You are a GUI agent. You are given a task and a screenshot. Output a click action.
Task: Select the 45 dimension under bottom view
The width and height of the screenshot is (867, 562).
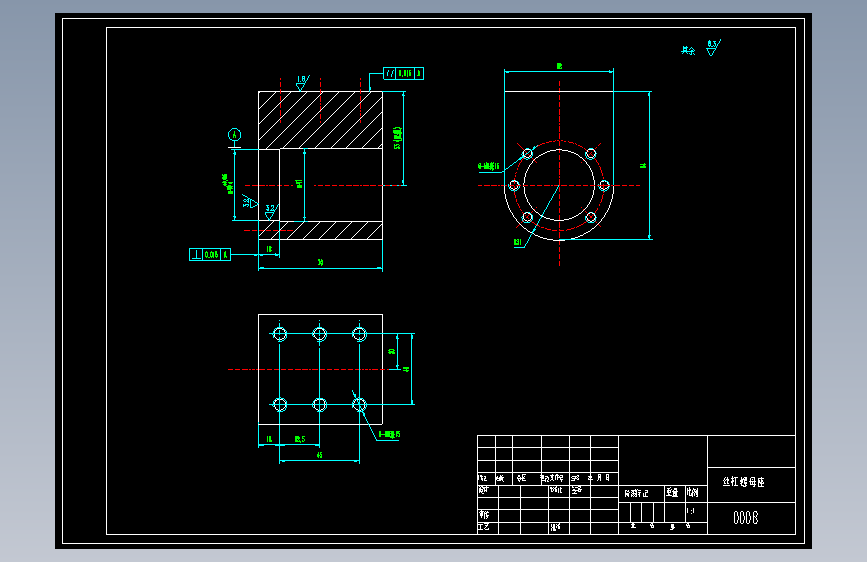(x=319, y=455)
